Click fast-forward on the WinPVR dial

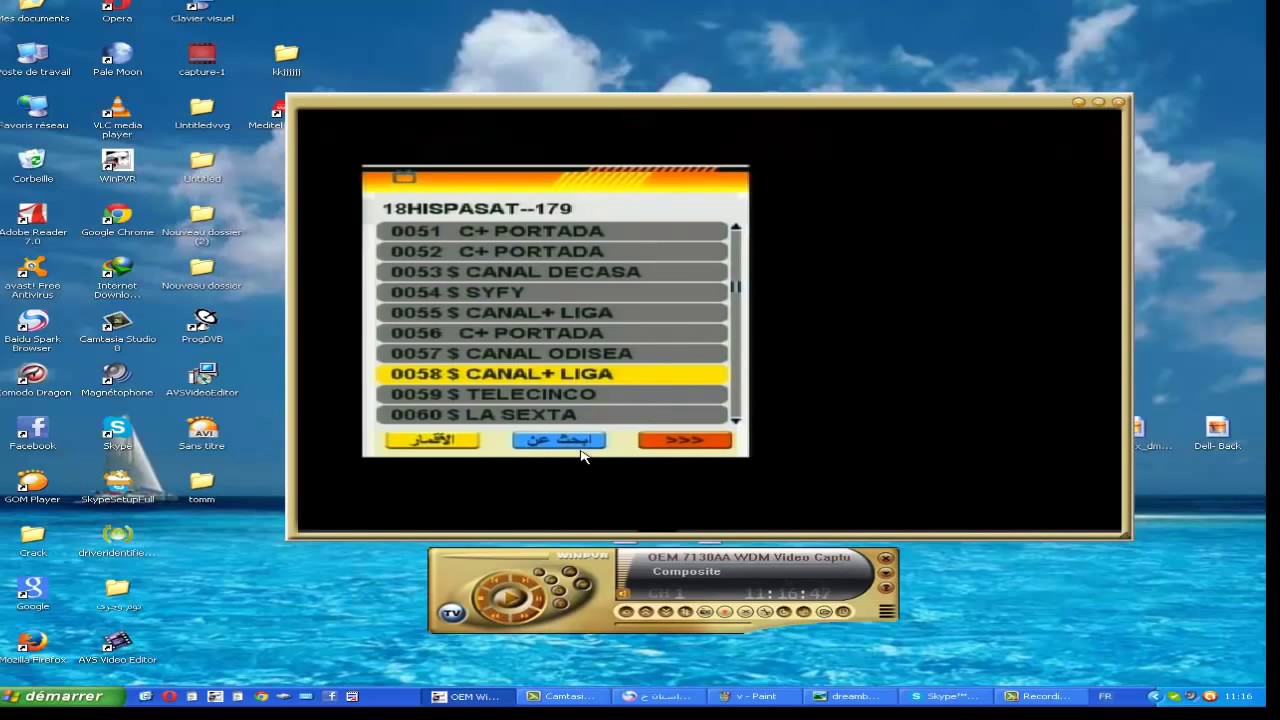(524, 615)
